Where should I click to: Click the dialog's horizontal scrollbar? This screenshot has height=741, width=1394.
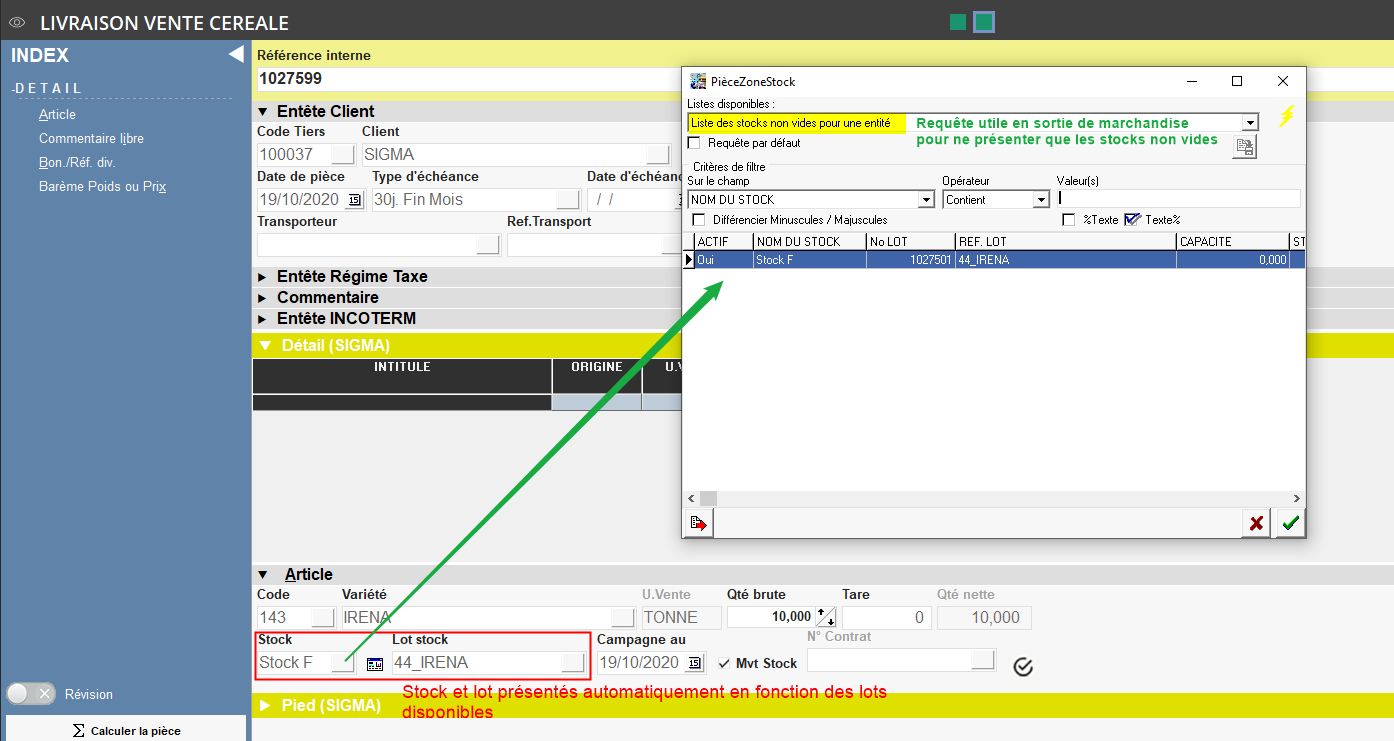(x=995, y=498)
